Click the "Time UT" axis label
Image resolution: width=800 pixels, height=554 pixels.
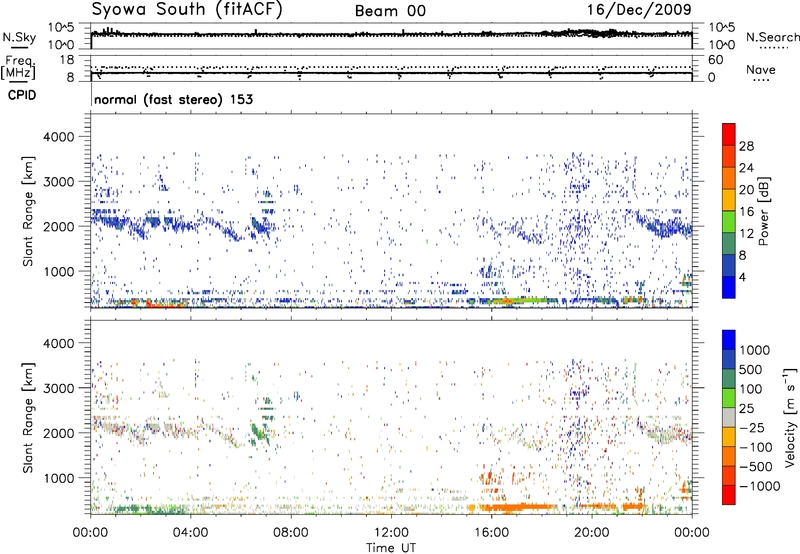[391, 548]
